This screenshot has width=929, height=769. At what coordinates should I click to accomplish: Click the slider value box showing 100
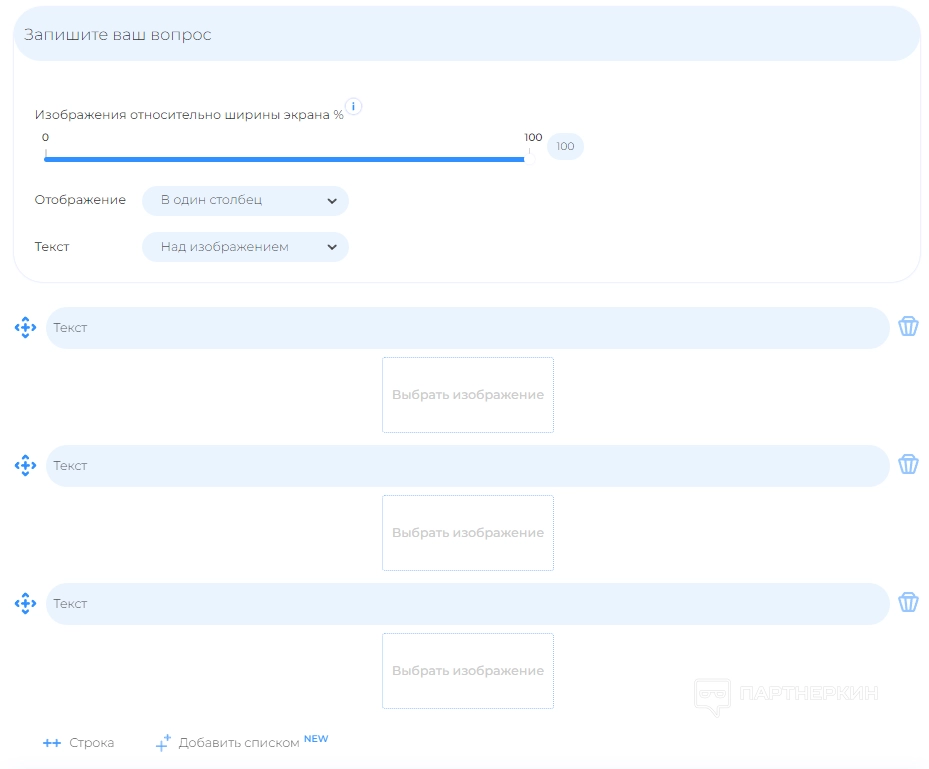point(565,147)
